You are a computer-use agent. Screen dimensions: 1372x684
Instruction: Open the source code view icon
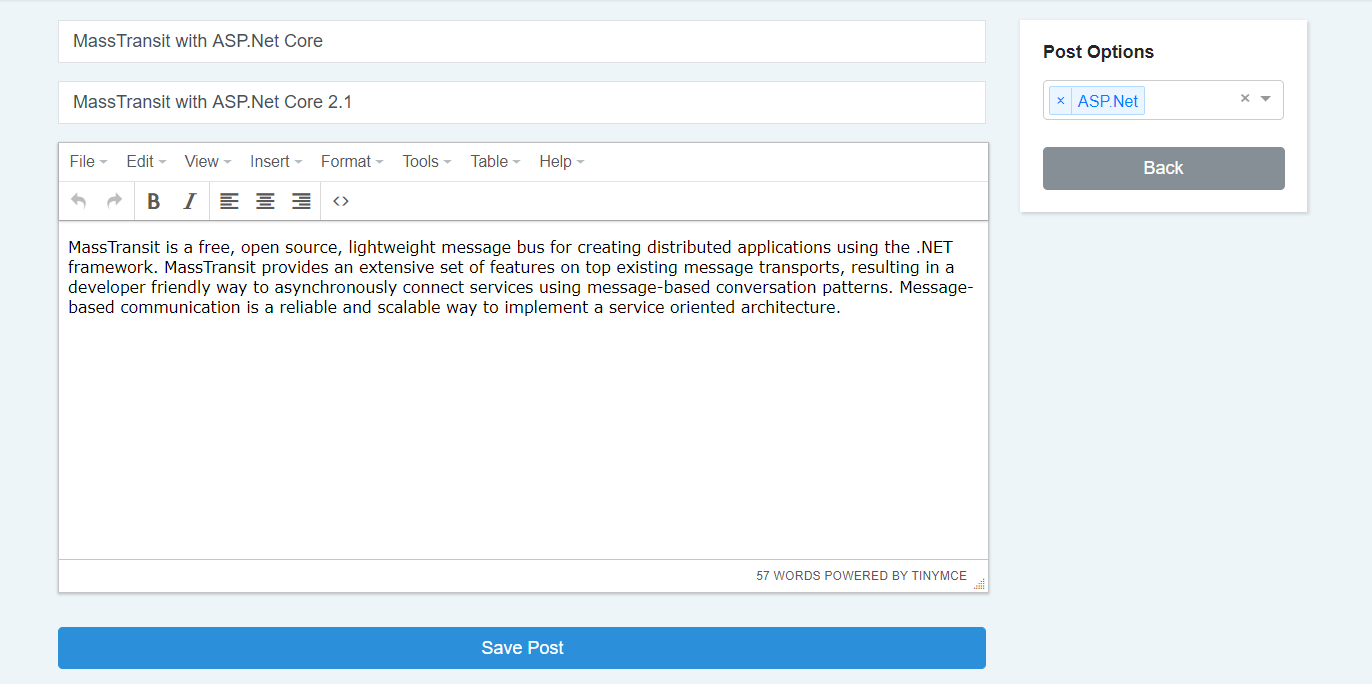341,201
